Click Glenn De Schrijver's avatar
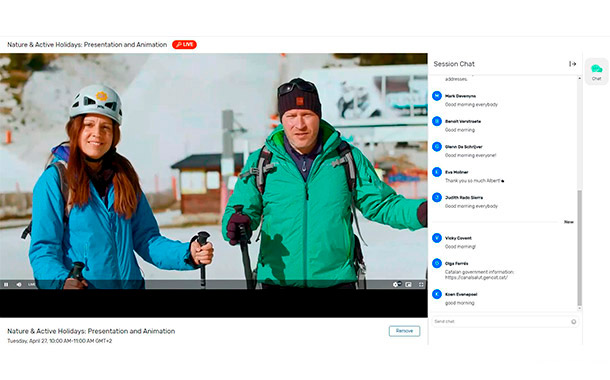 437,146
